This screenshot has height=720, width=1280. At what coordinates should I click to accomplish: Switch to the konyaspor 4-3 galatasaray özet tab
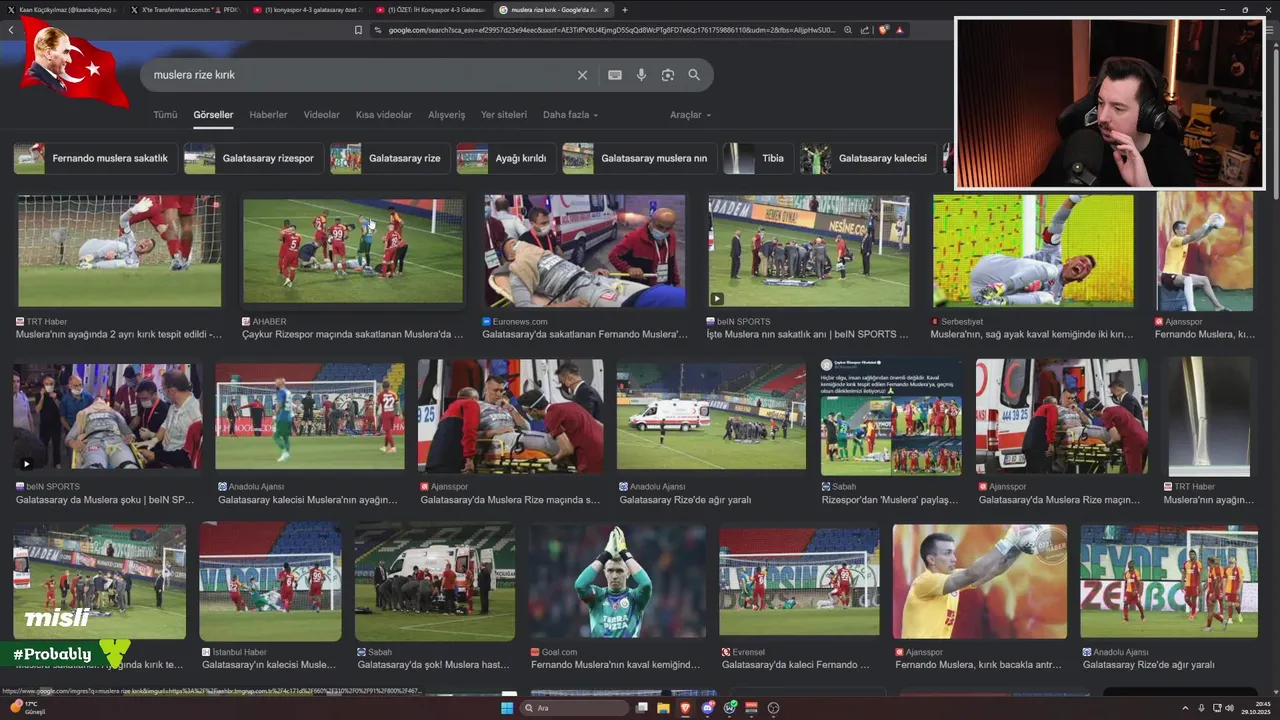click(x=308, y=10)
